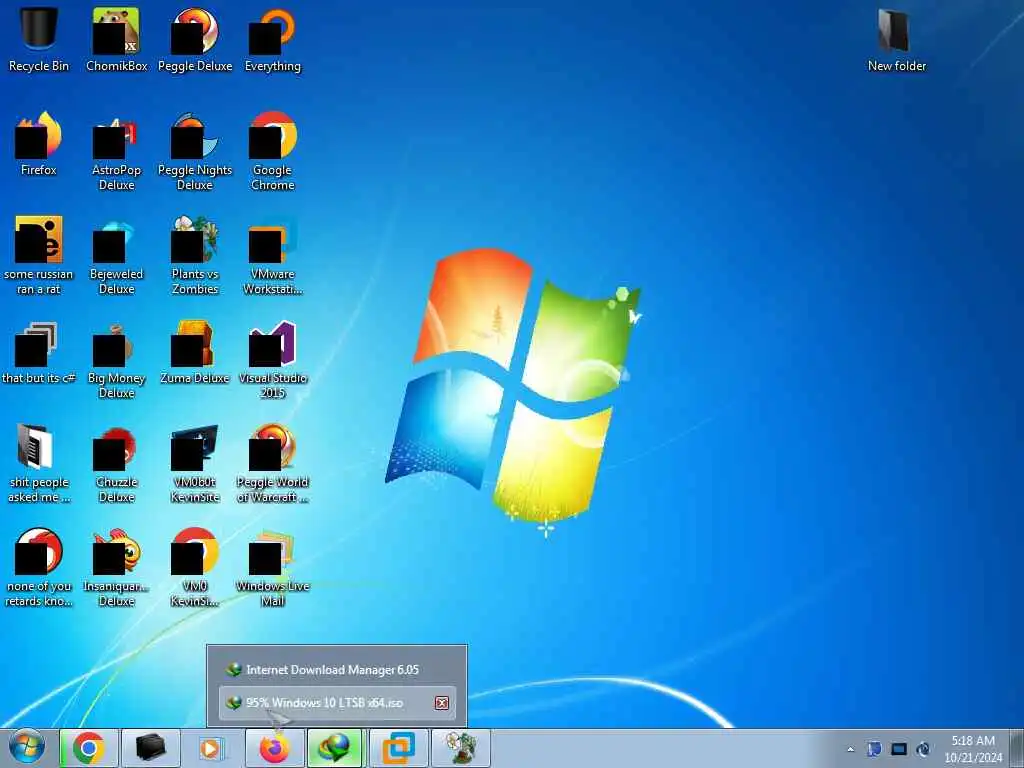Image resolution: width=1024 pixels, height=768 pixels.
Task: Open the clock showing 5:18 AM
Action: point(973,749)
